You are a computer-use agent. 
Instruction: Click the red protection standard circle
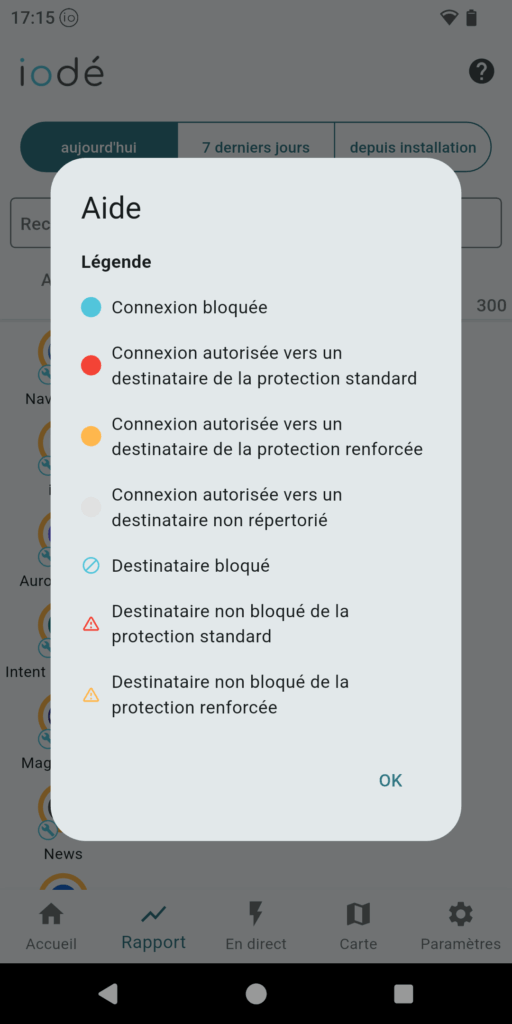pos(91,366)
